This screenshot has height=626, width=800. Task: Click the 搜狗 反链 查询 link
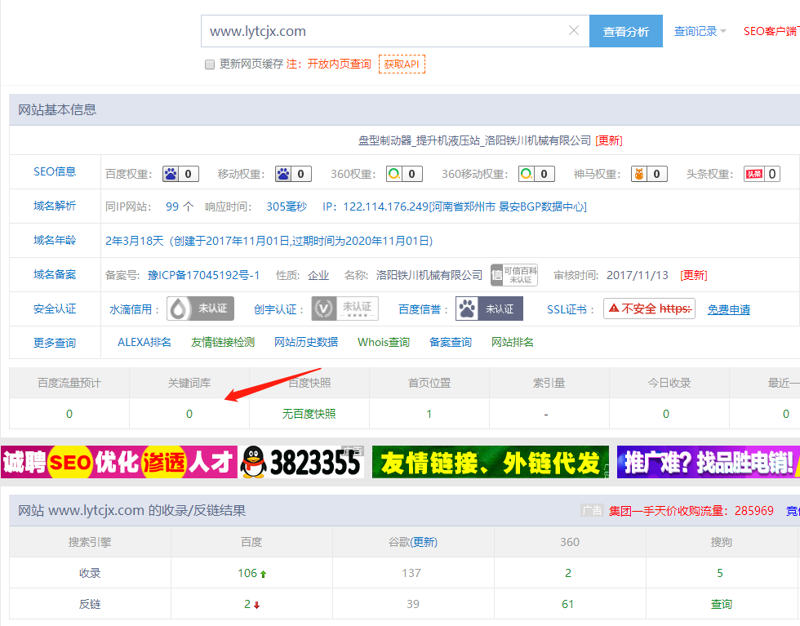pos(721,604)
